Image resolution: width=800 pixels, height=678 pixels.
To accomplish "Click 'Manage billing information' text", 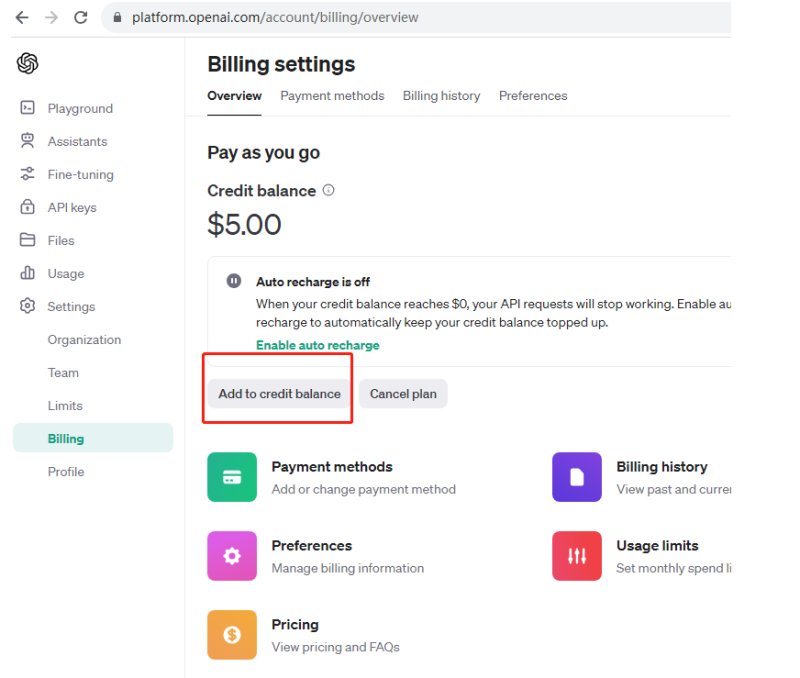I will 348,568.
